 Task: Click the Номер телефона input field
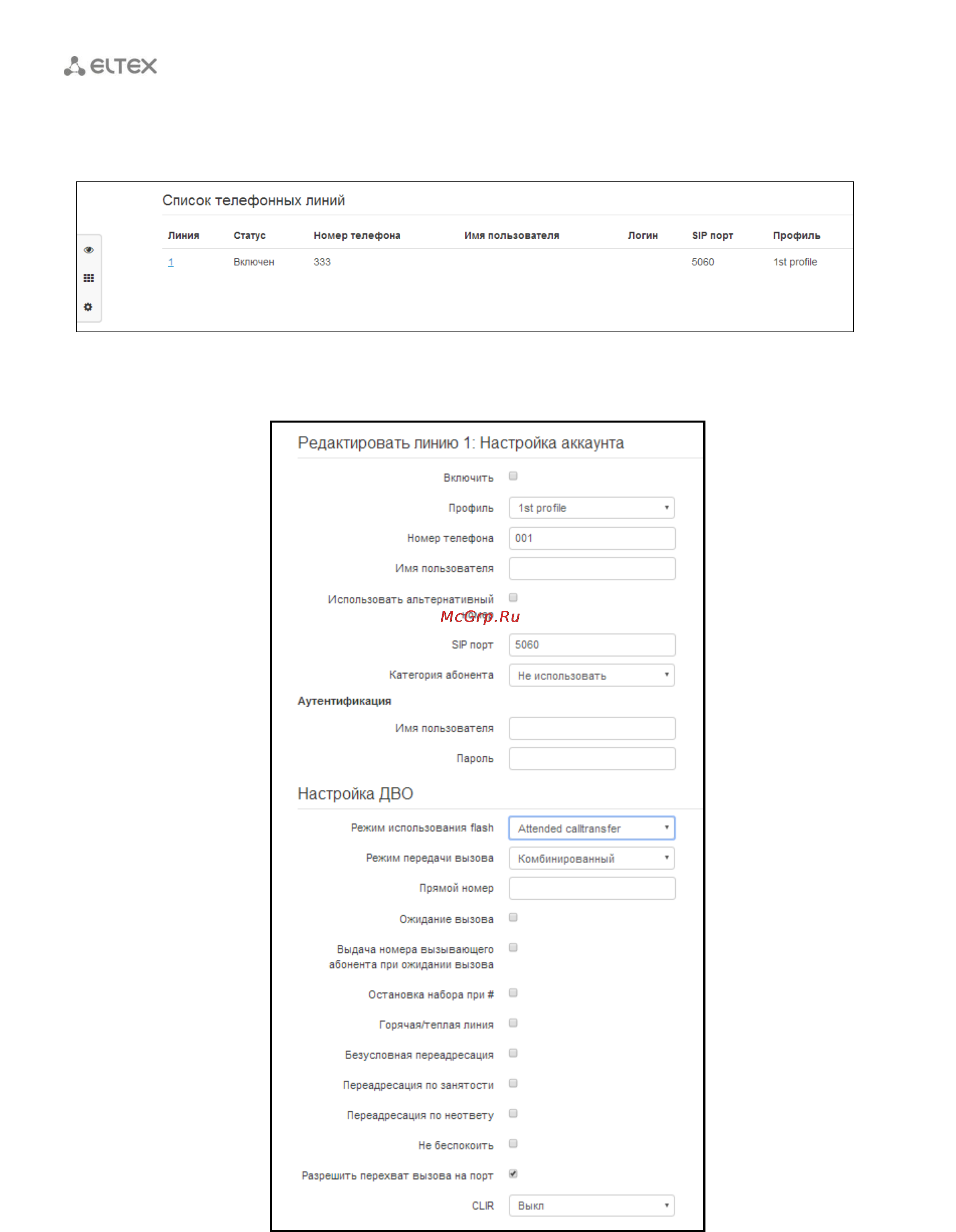591,538
